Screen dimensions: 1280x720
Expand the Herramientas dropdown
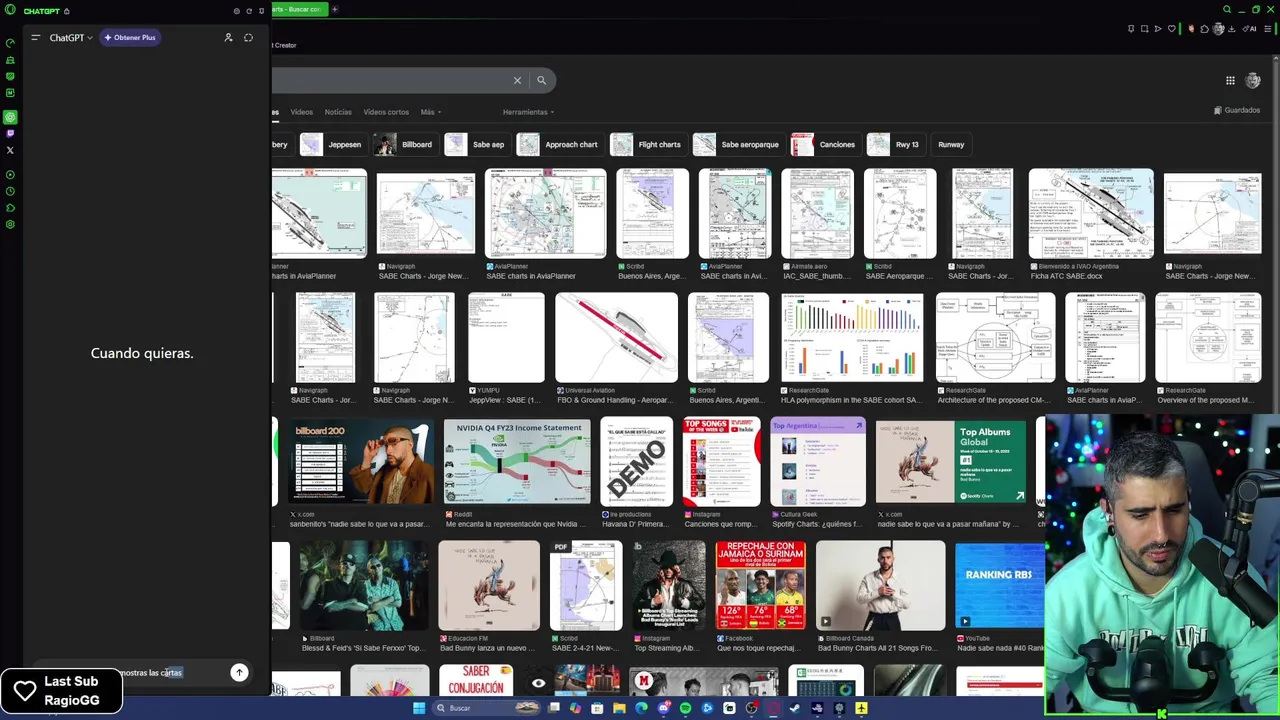(528, 112)
